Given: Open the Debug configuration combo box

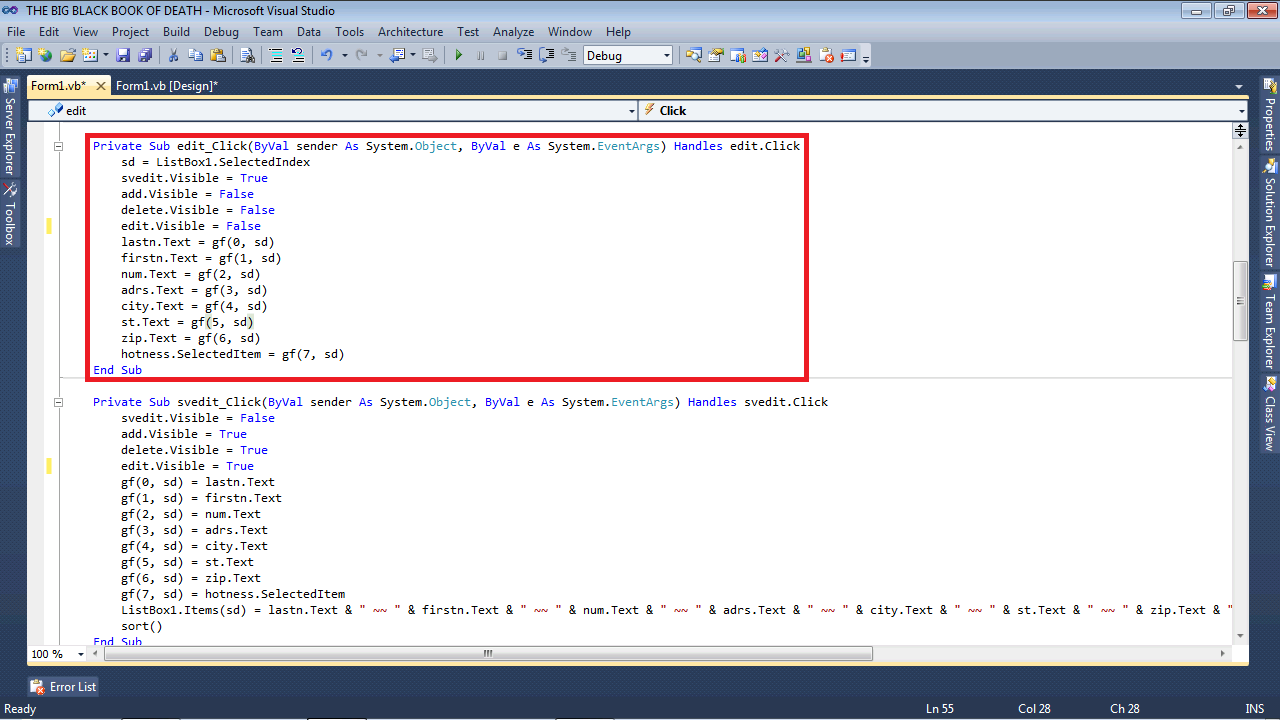Looking at the screenshot, I should (628, 55).
